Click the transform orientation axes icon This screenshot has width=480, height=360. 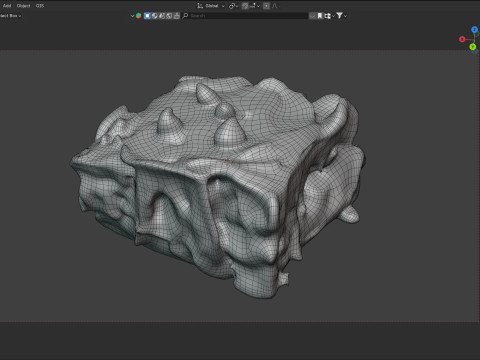200,6
